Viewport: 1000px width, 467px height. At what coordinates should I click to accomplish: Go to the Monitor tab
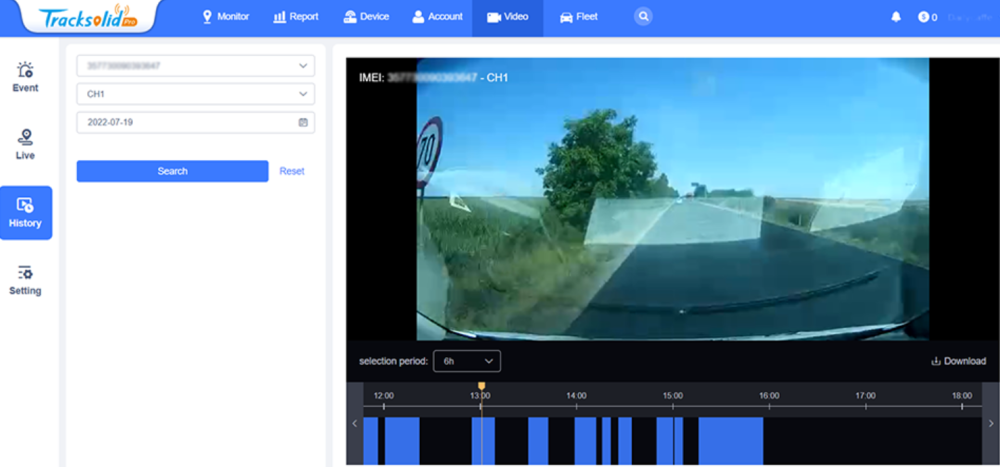[x=225, y=17]
